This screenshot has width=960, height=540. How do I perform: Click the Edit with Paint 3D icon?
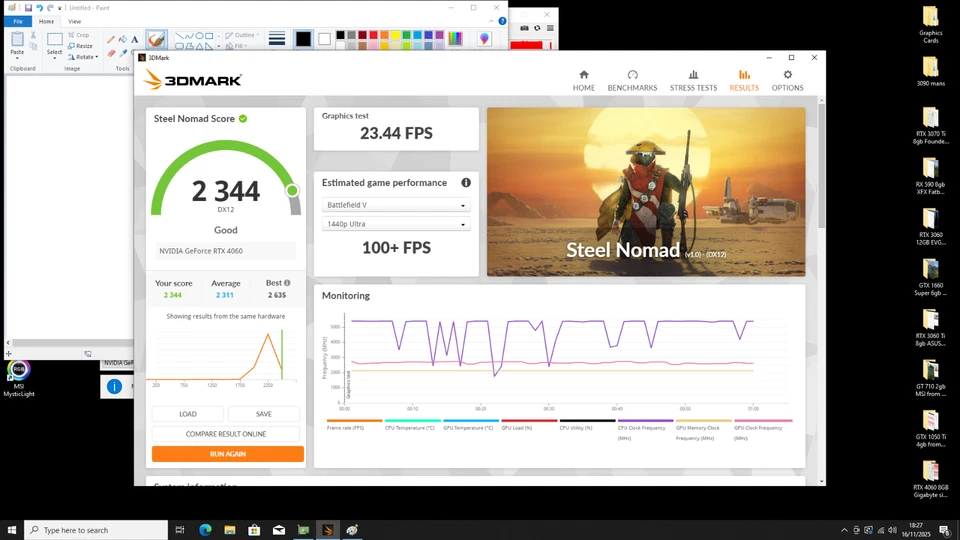click(x=484, y=39)
